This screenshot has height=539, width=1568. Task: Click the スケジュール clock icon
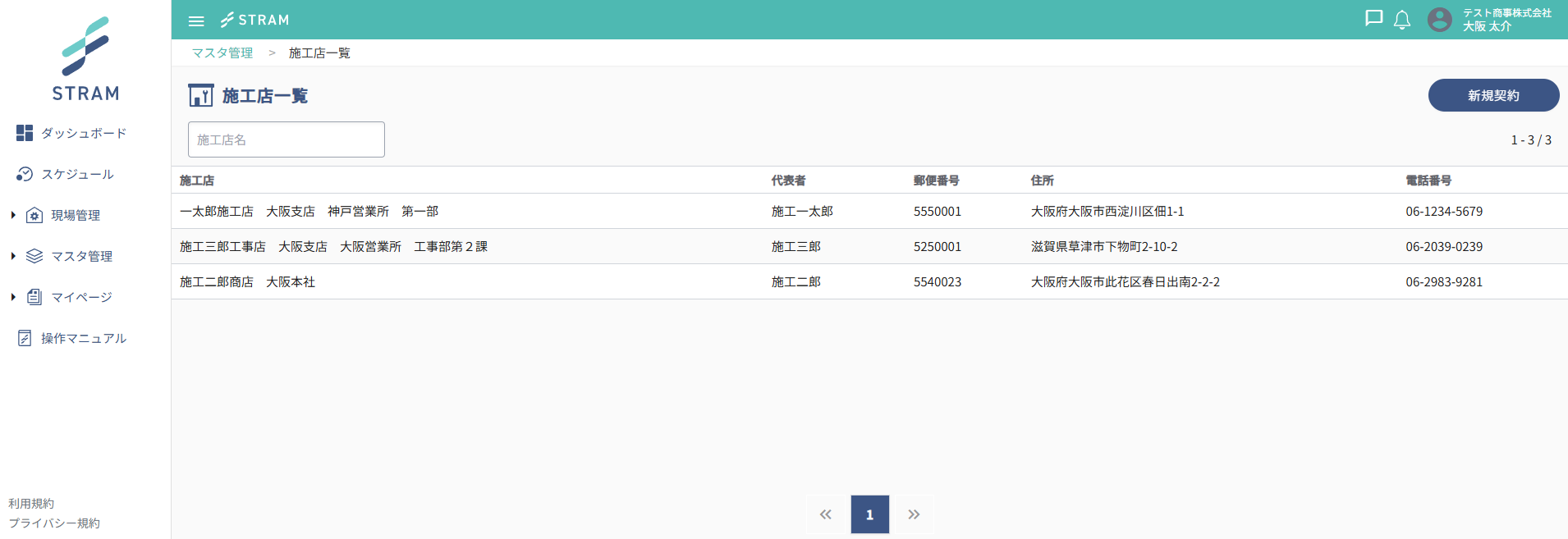click(25, 174)
